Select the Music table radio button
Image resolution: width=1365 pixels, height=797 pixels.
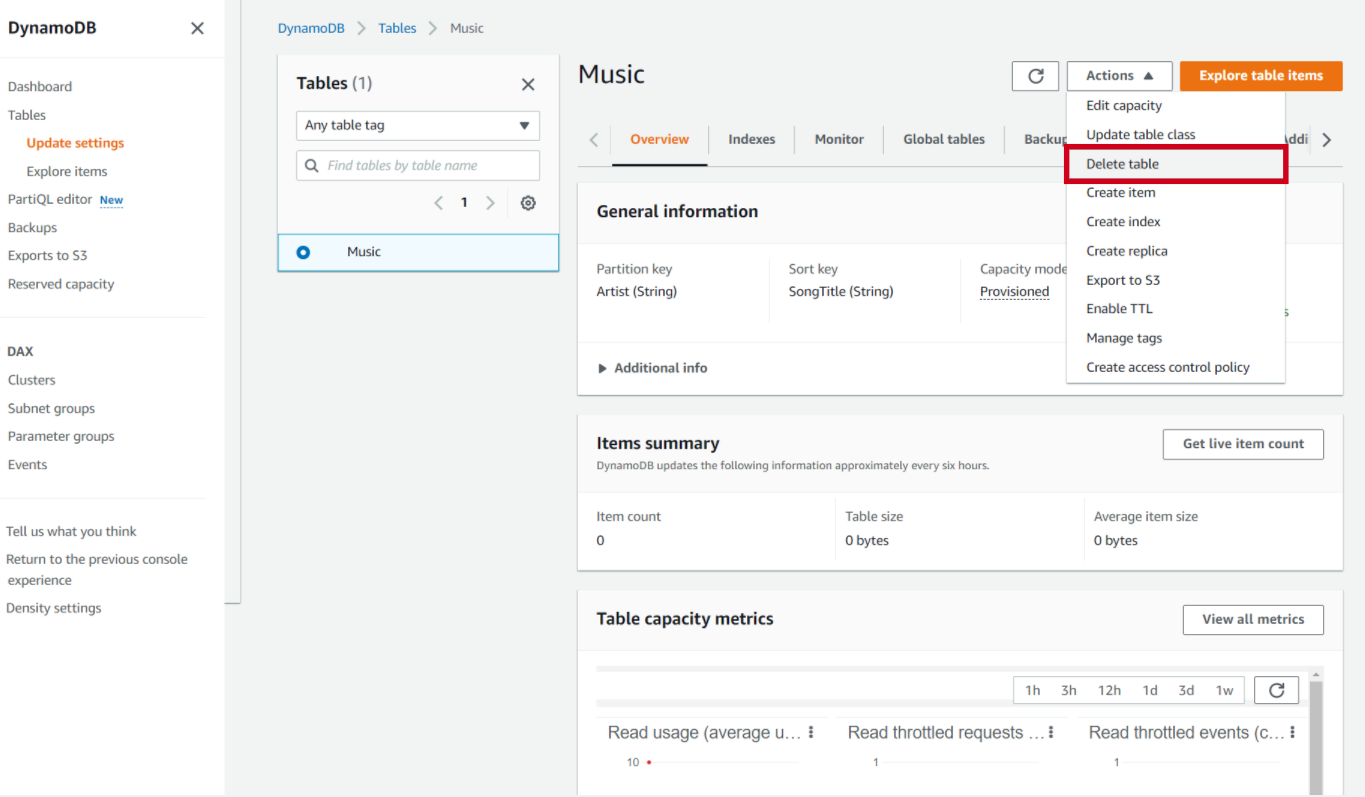click(303, 252)
